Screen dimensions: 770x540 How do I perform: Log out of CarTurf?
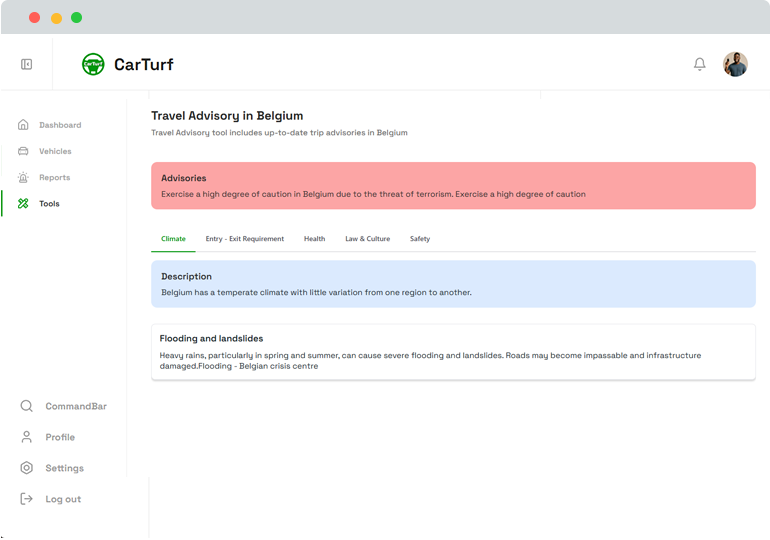coord(62,499)
